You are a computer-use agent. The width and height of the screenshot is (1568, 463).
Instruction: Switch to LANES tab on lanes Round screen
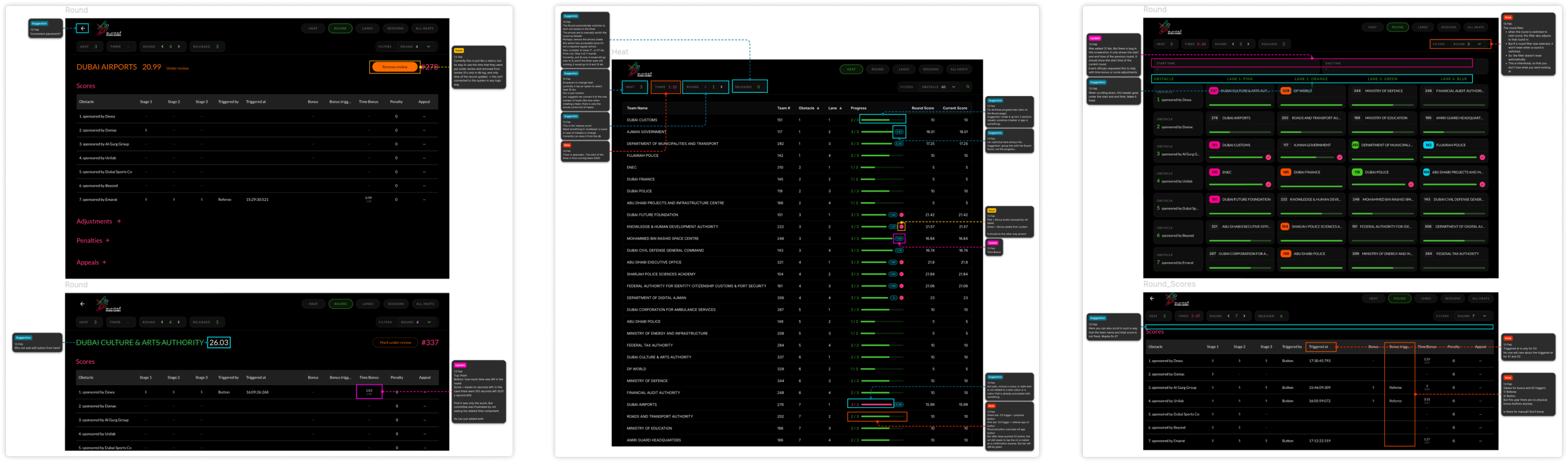(x=1423, y=27)
